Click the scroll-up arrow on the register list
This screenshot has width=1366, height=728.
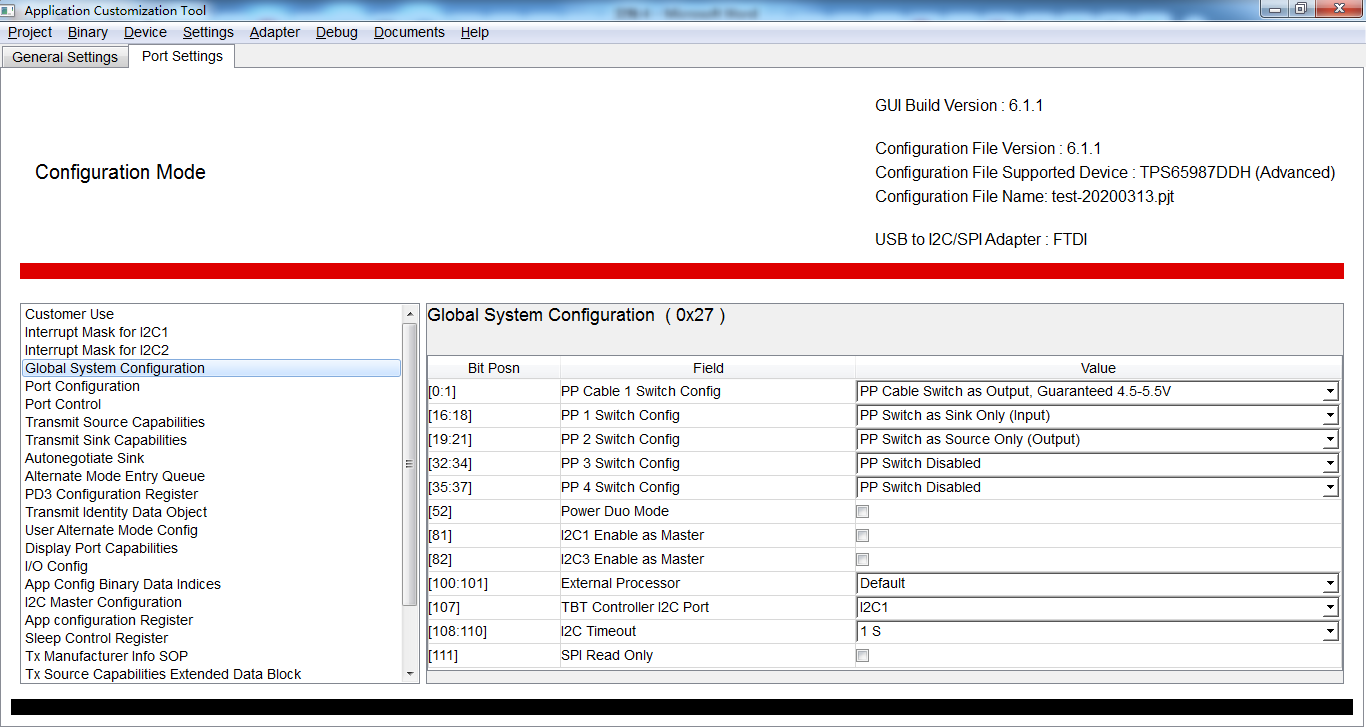point(411,312)
